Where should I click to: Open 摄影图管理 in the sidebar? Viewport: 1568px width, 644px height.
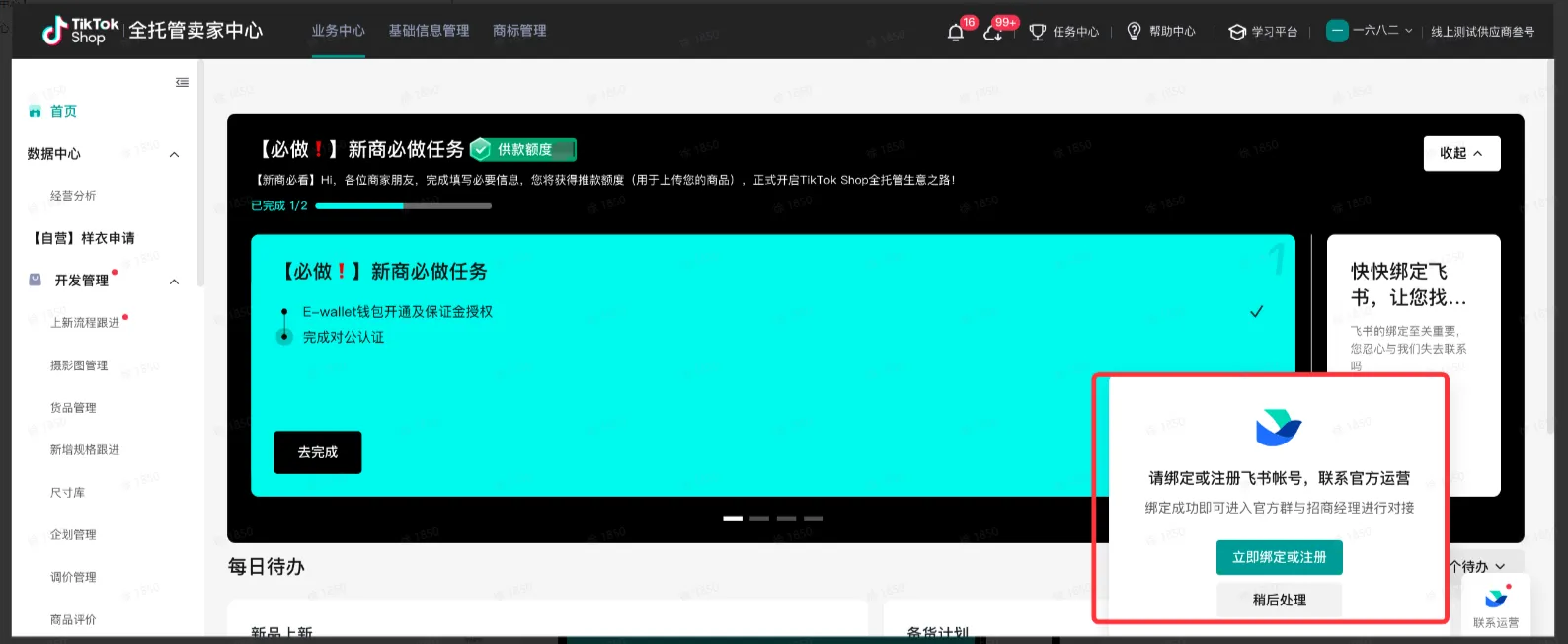[x=79, y=365]
